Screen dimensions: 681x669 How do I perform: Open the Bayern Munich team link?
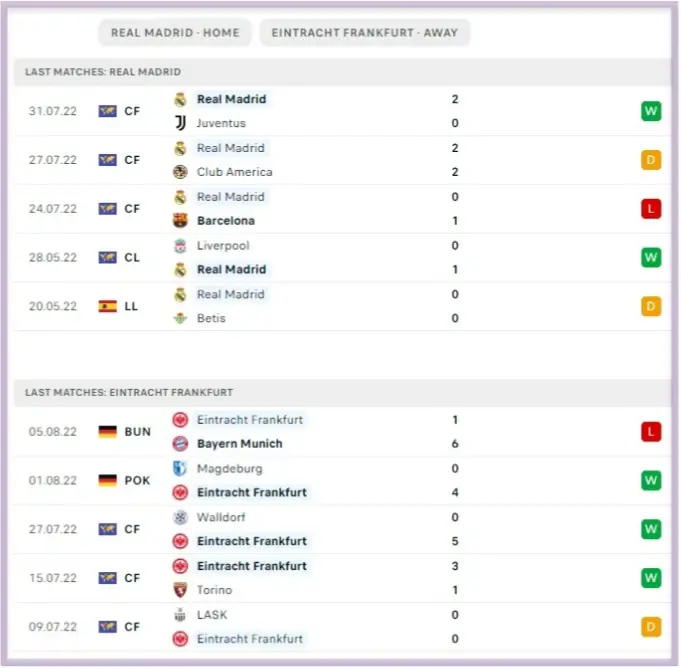pos(240,444)
